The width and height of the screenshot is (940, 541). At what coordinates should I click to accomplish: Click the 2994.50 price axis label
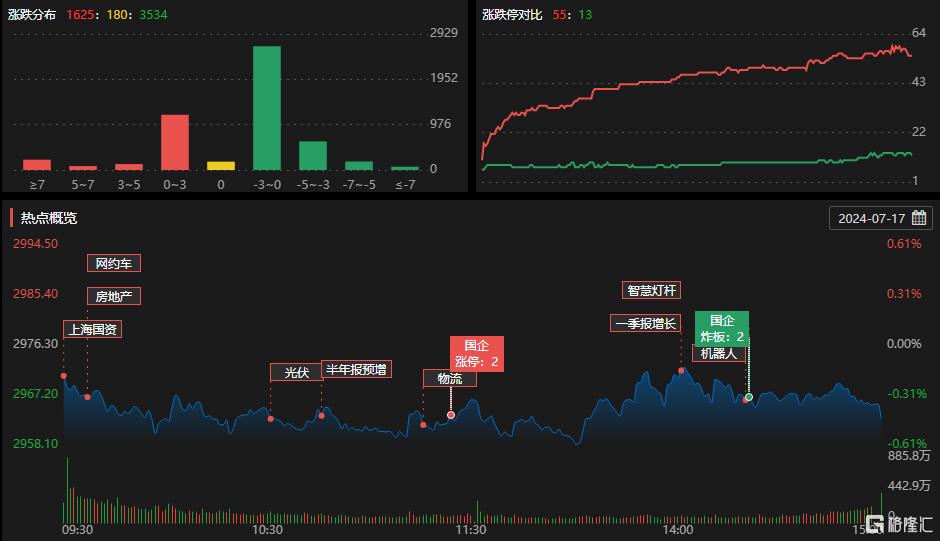point(36,244)
